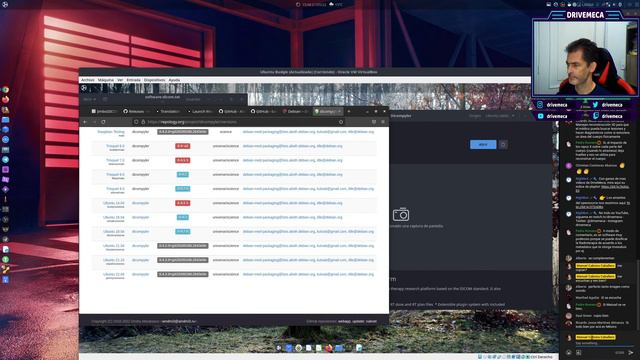Open maintainer email link in Trisquel 7.0 row
Viewport: 640px width, 360px height.
[292, 160]
